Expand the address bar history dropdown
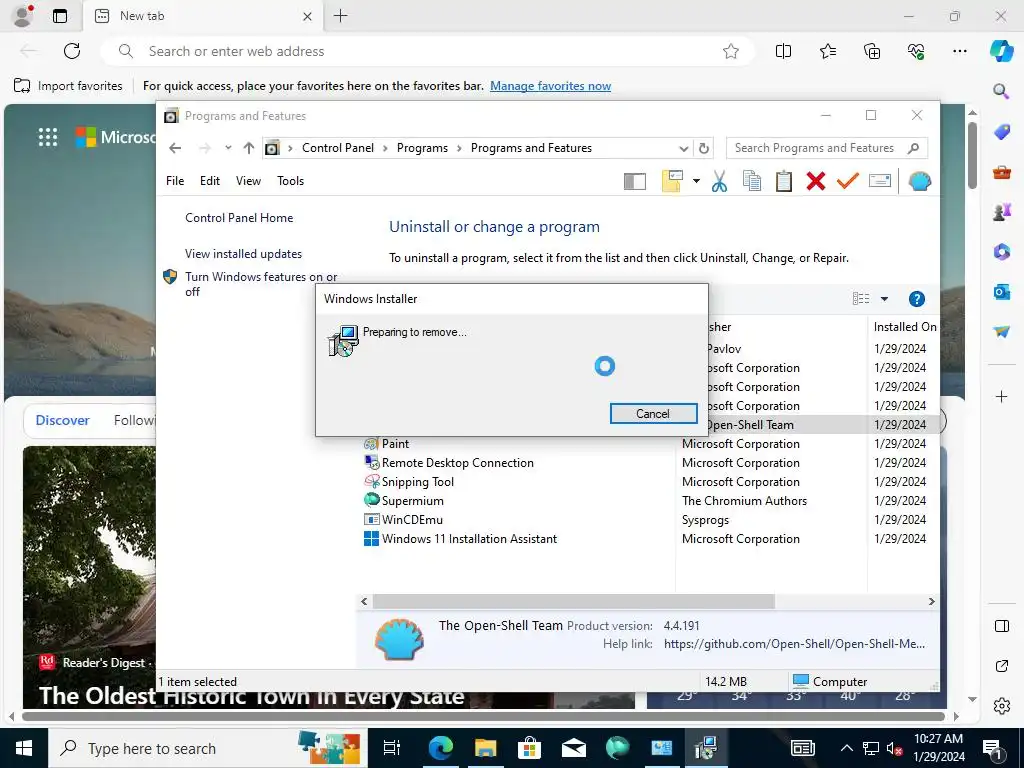 click(683, 148)
